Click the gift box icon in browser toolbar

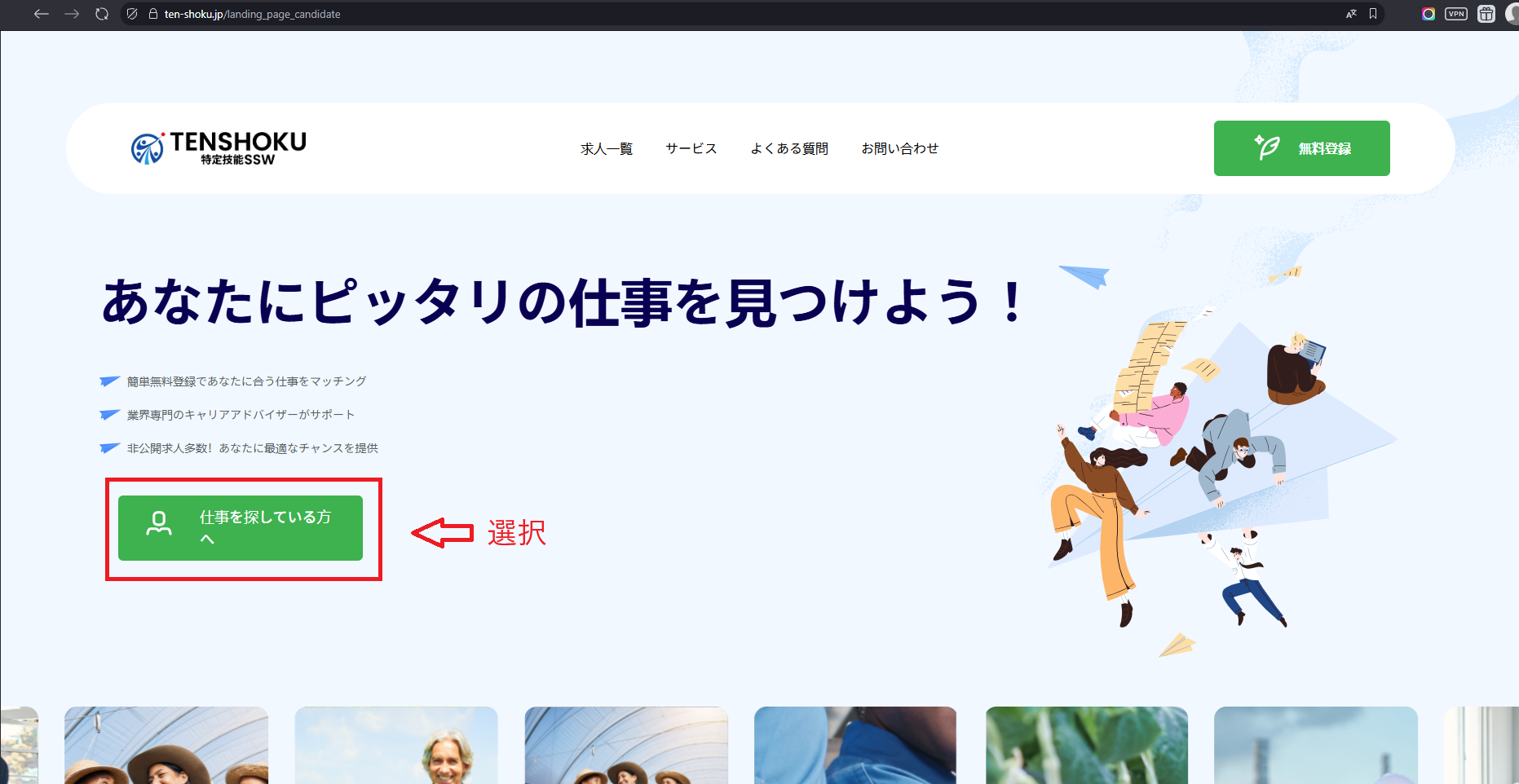(x=1486, y=14)
